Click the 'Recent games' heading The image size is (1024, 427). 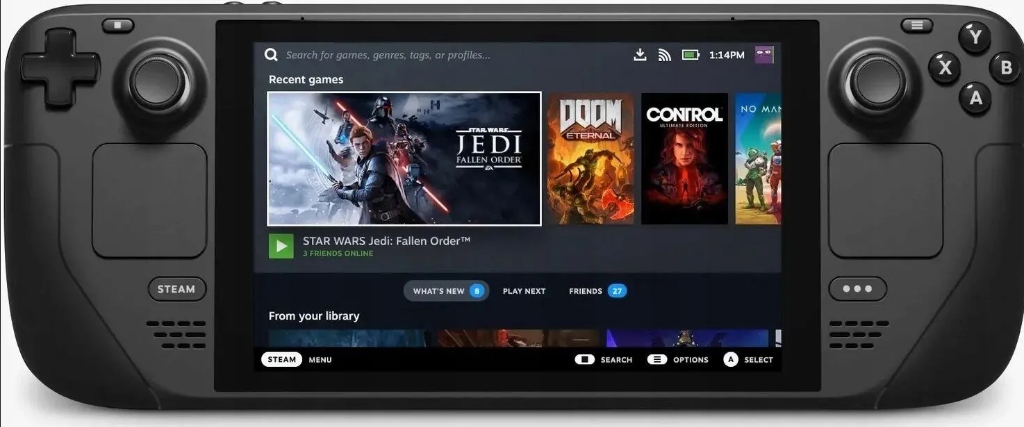[306, 80]
